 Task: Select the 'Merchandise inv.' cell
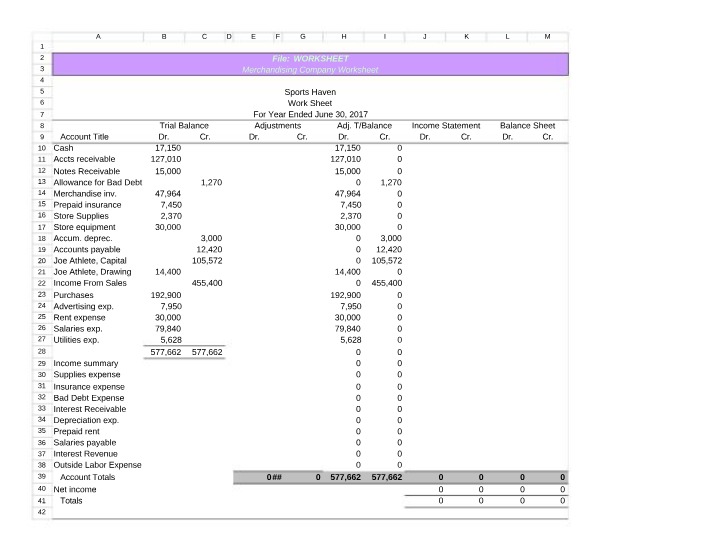coord(85,194)
